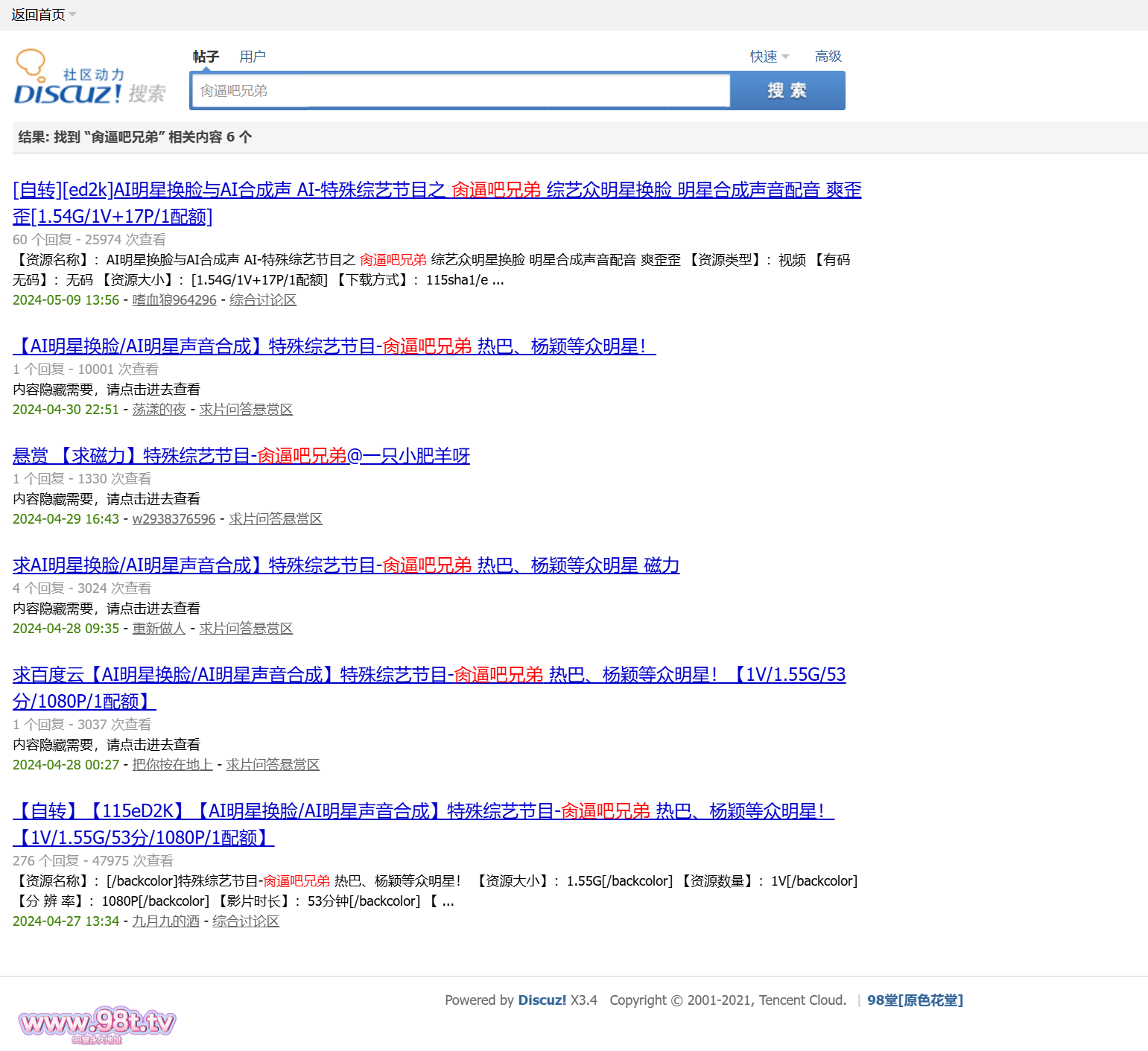Click the date text 2024-04-29 16:43
Image resolution: width=1148 pixels, height=1051 pixels.
click(x=66, y=519)
